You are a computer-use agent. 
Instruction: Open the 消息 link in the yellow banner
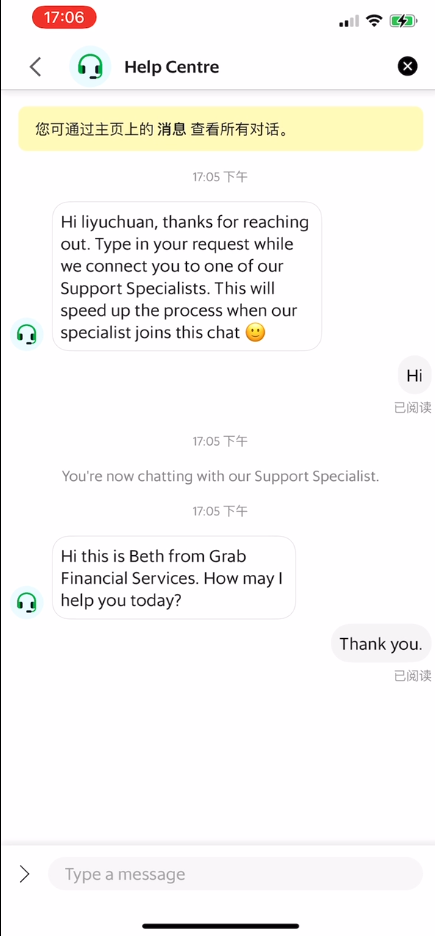pyautogui.click(x=172, y=129)
